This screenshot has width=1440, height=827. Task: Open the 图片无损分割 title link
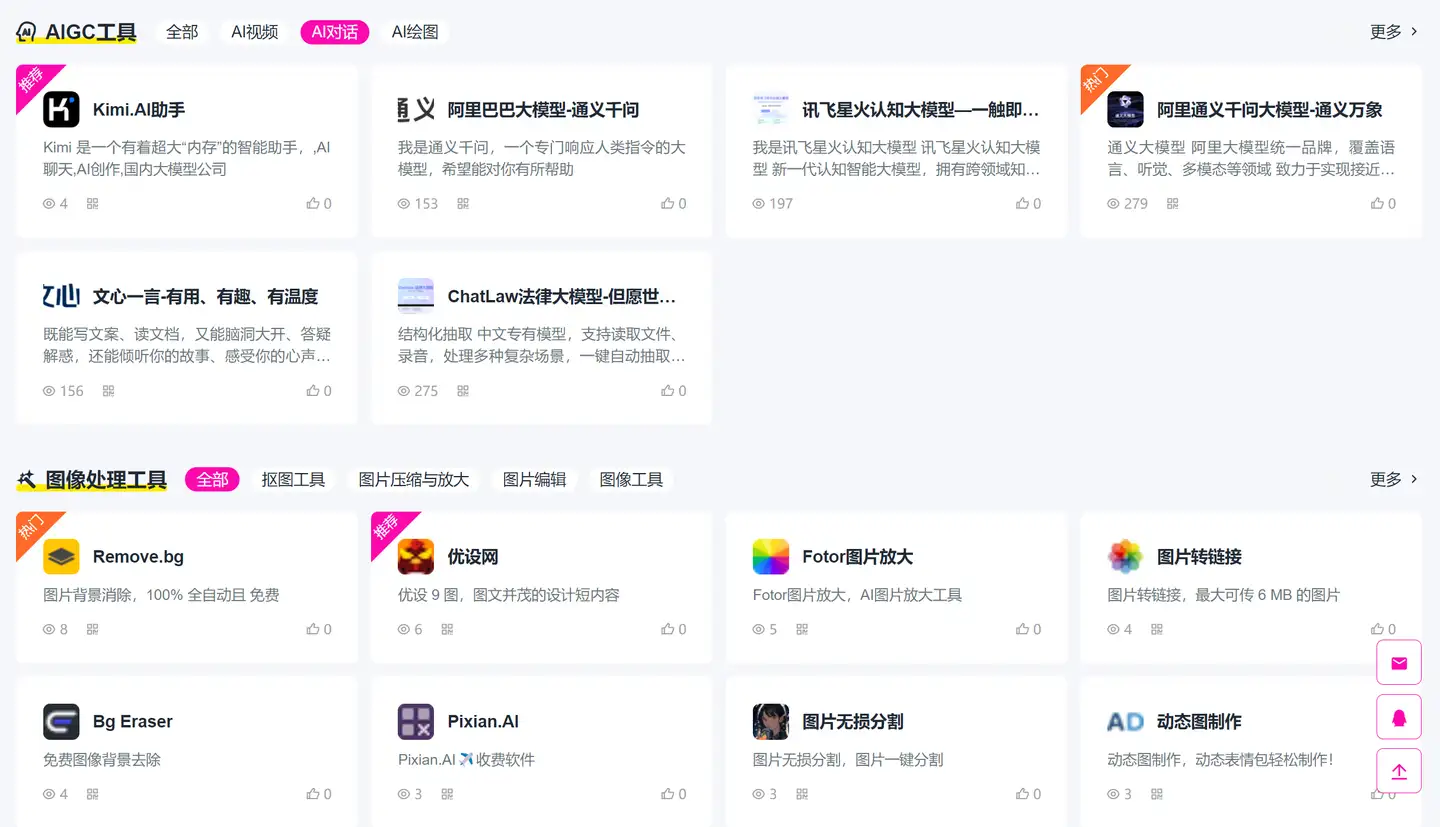(853, 722)
